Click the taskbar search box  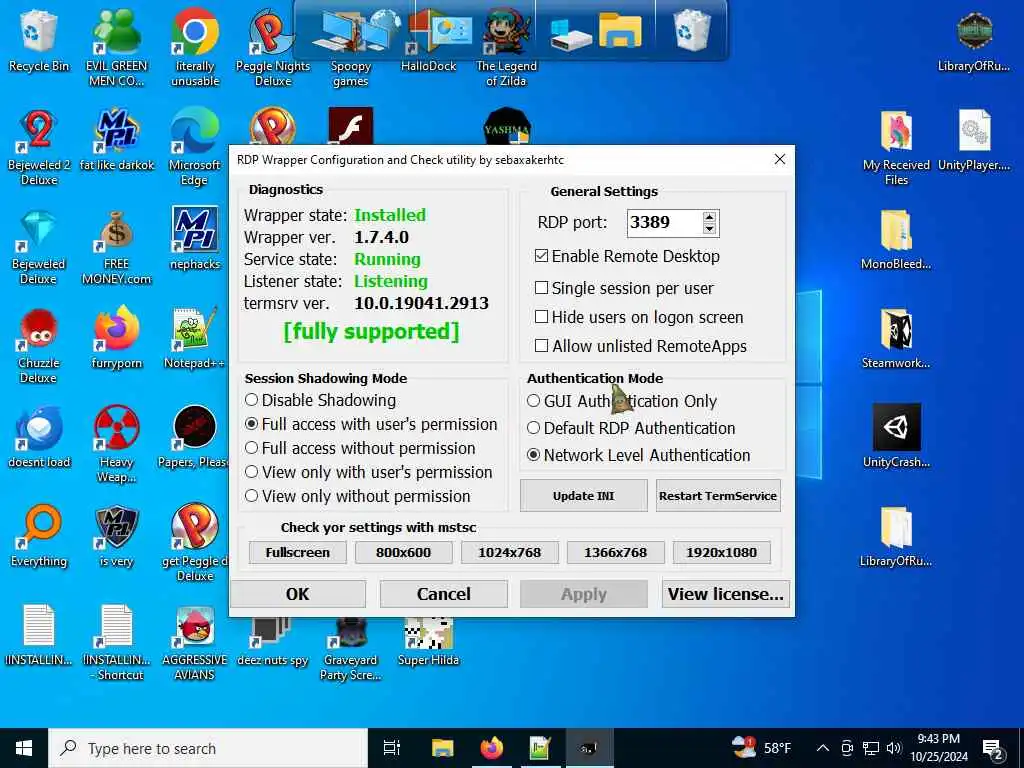(208, 748)
